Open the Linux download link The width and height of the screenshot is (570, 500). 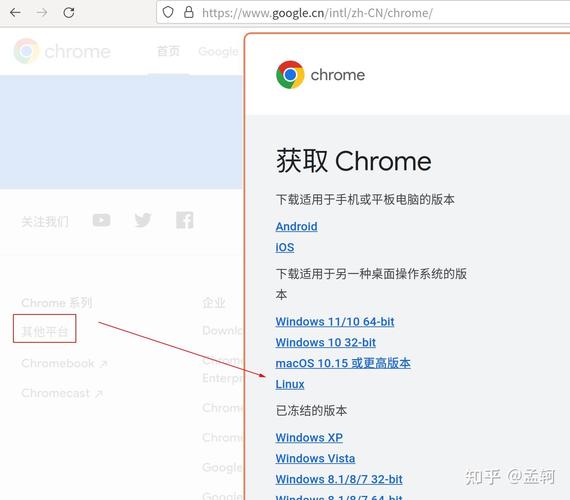pos(290,384)
